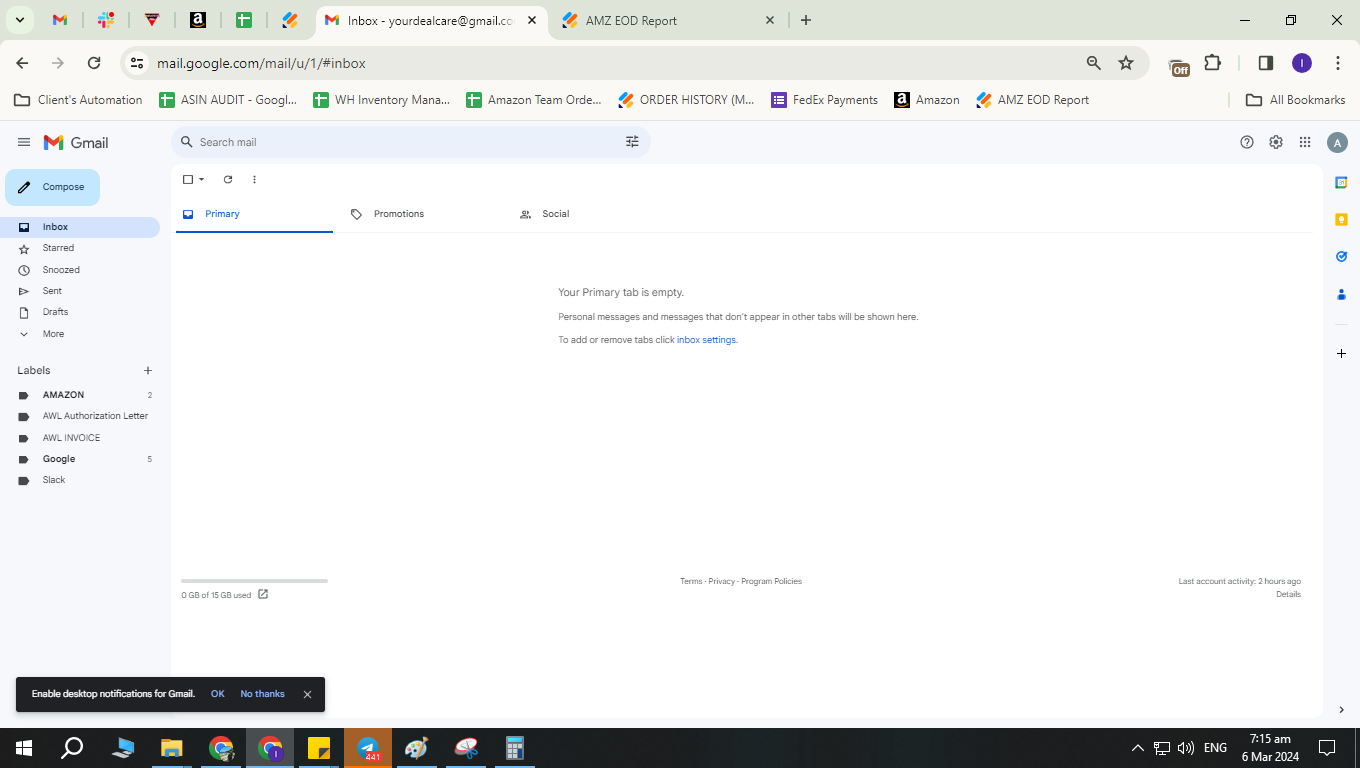Open Chrome three-dot menu
The height and width of the screenshot is (768, 1360).
[1338, 63]
